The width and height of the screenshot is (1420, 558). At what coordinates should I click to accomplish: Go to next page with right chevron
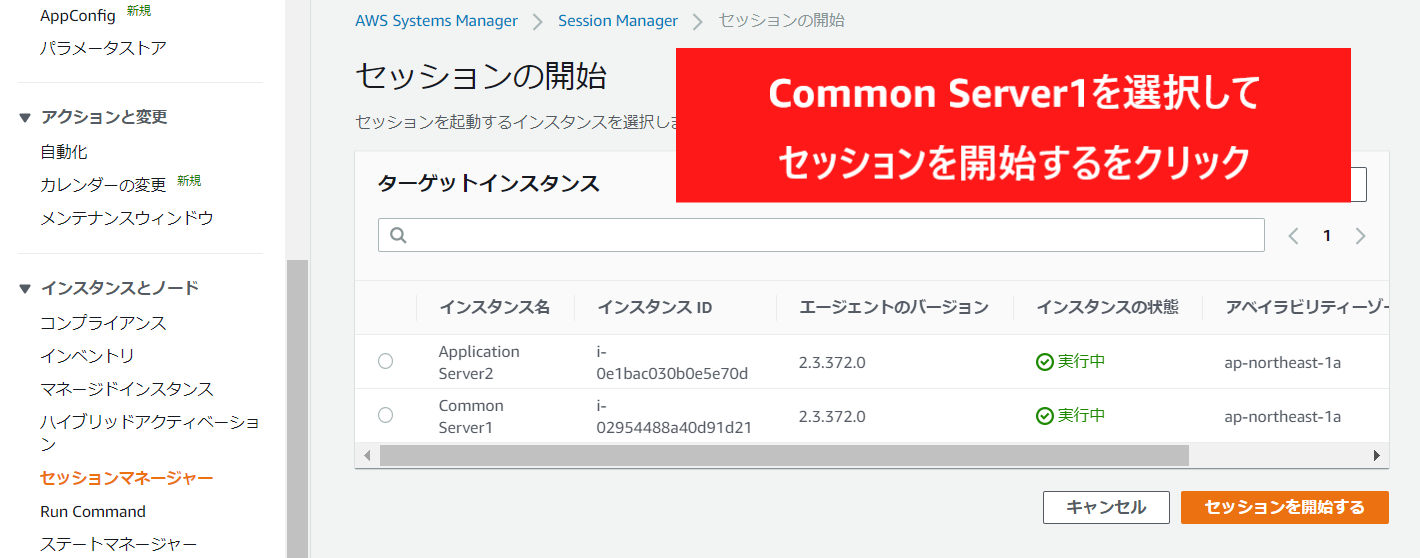click(1360, 236)
